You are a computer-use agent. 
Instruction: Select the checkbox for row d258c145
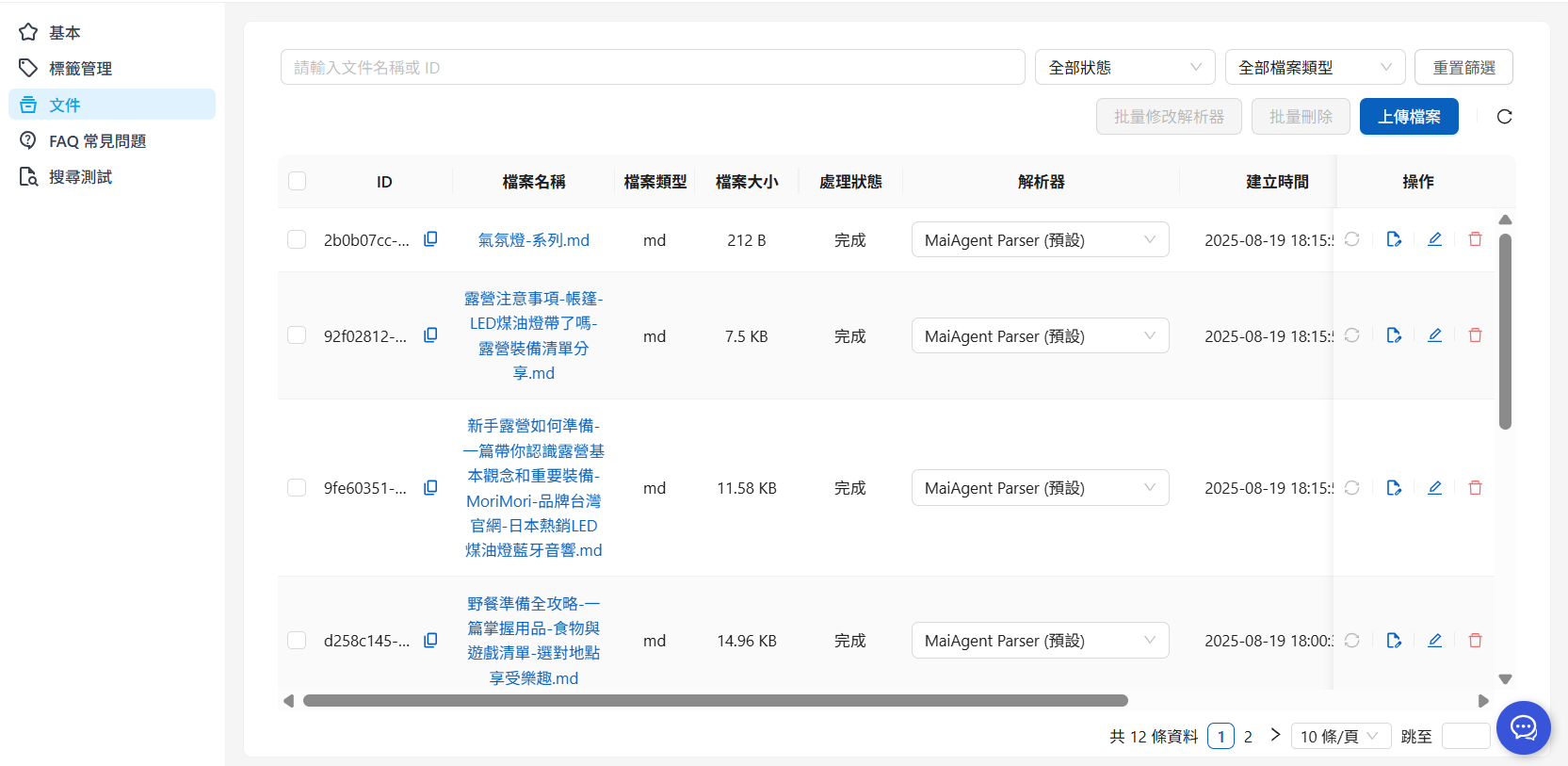tap(298, 641)
